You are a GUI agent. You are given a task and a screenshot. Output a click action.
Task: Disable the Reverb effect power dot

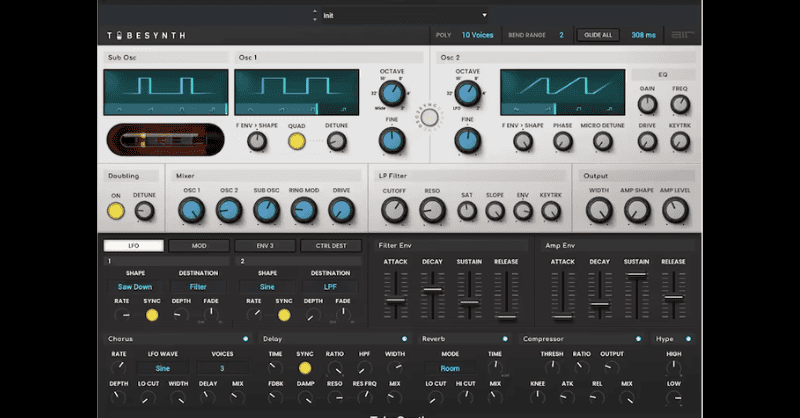505,339
